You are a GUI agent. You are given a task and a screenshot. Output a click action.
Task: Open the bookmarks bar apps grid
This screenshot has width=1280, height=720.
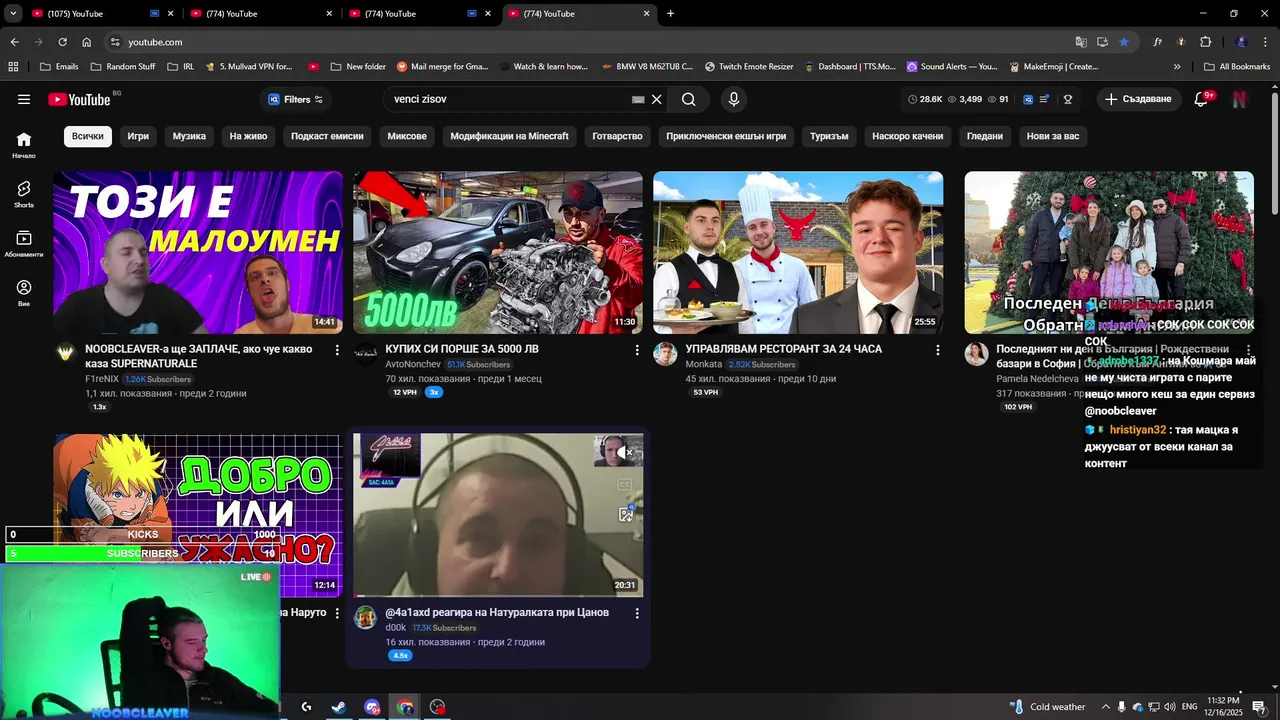13,67
